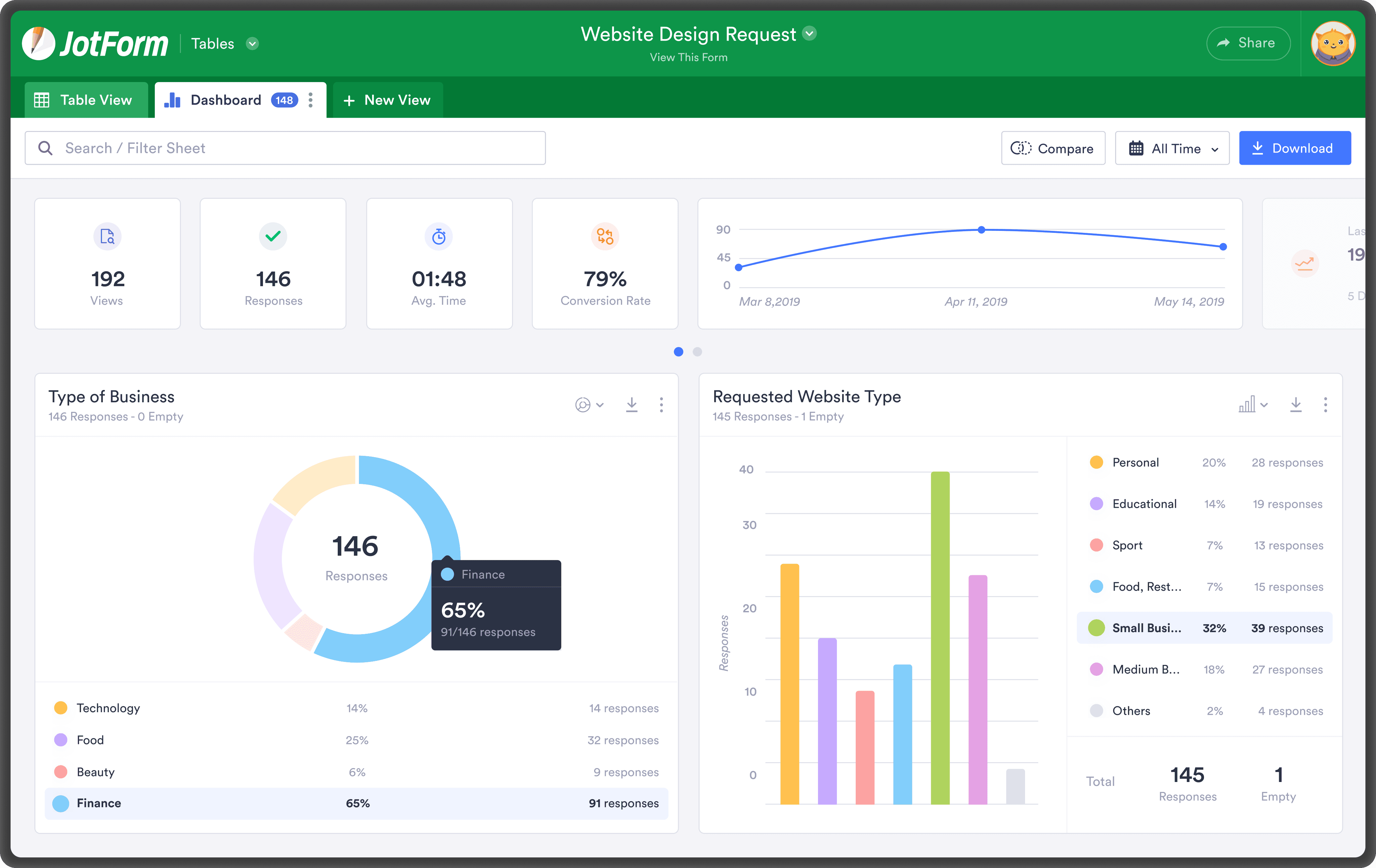1376x868 pixels.
Task: Toggle Compare mode on
Action: pos(1053,149)
